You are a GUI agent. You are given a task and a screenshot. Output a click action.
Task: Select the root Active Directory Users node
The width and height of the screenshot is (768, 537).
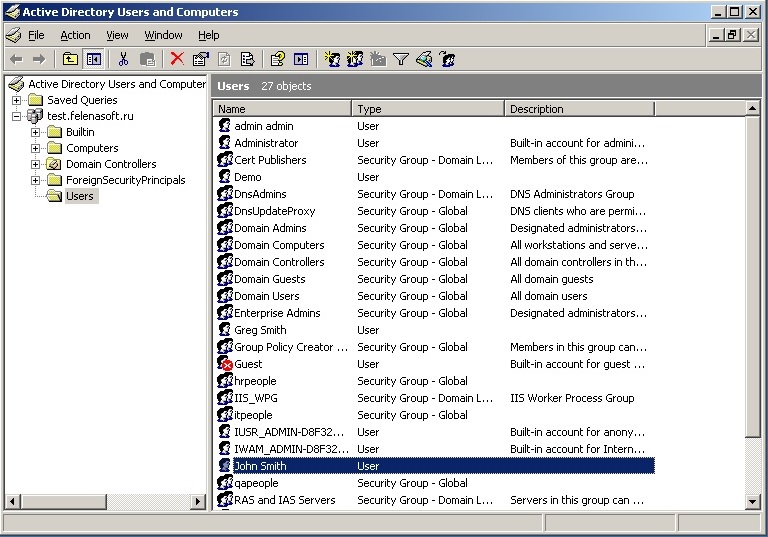tap(117, 84)
